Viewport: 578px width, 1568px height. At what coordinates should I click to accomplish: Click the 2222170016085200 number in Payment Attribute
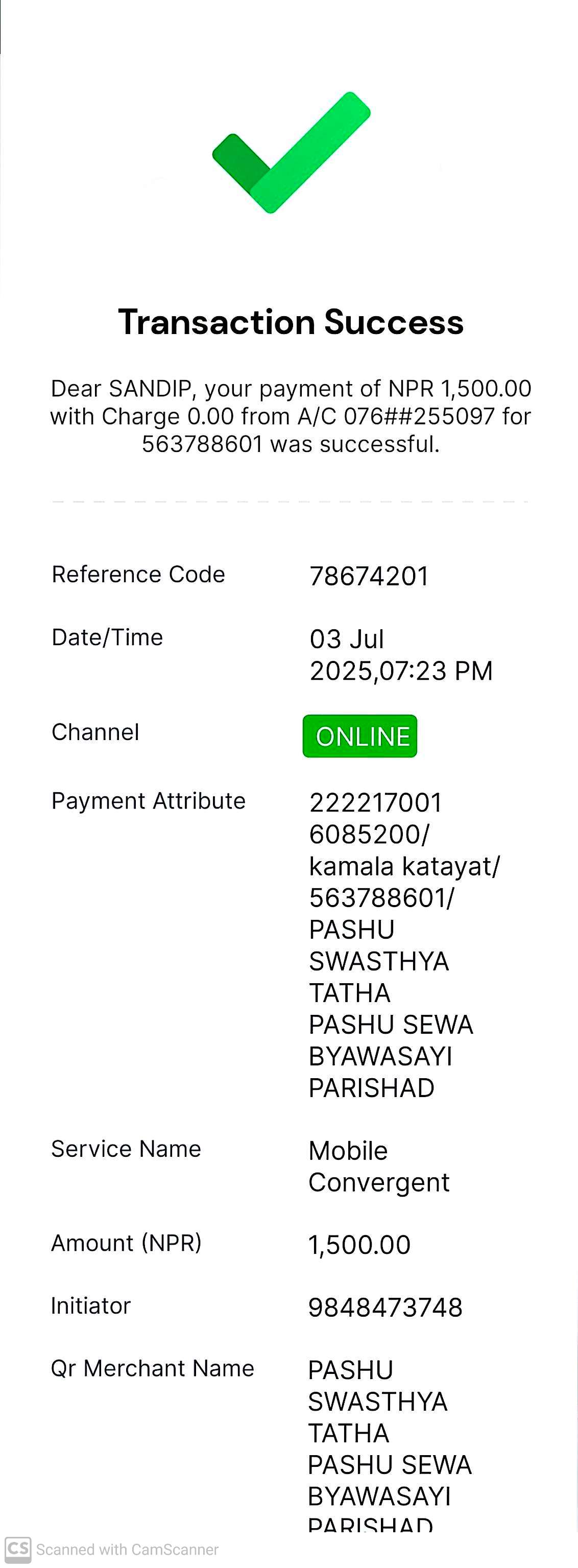pos(375,818)
